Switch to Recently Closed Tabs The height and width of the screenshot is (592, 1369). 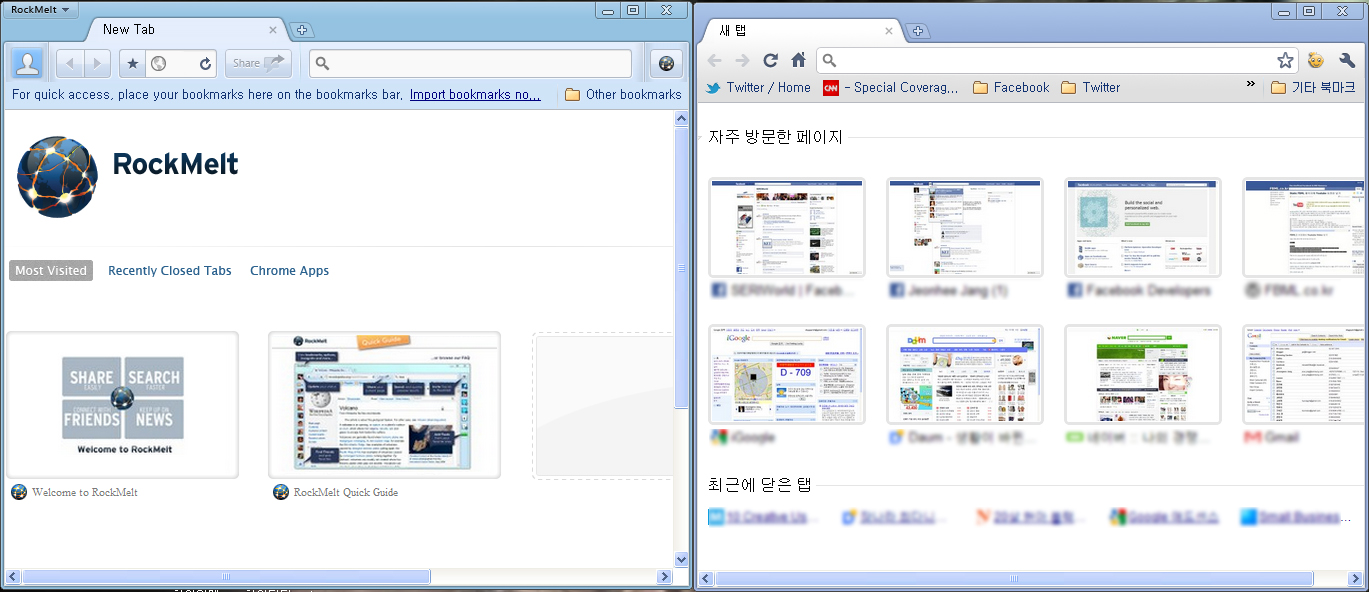pos(170,270)
